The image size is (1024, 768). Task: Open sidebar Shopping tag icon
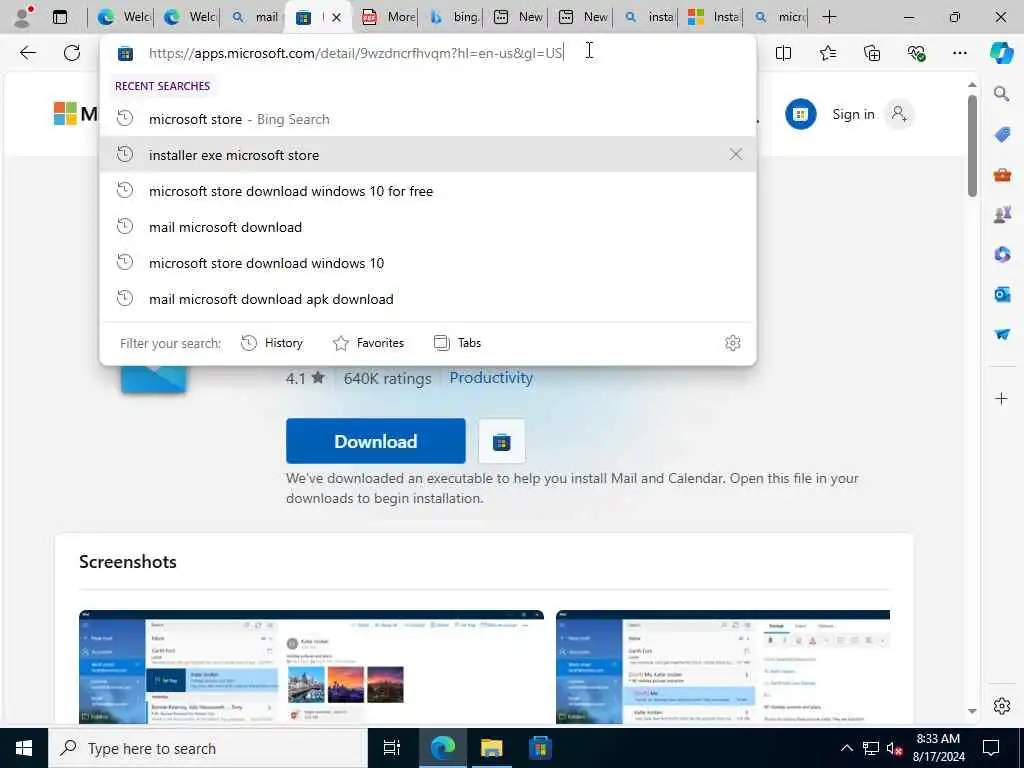pos(1002,135)
